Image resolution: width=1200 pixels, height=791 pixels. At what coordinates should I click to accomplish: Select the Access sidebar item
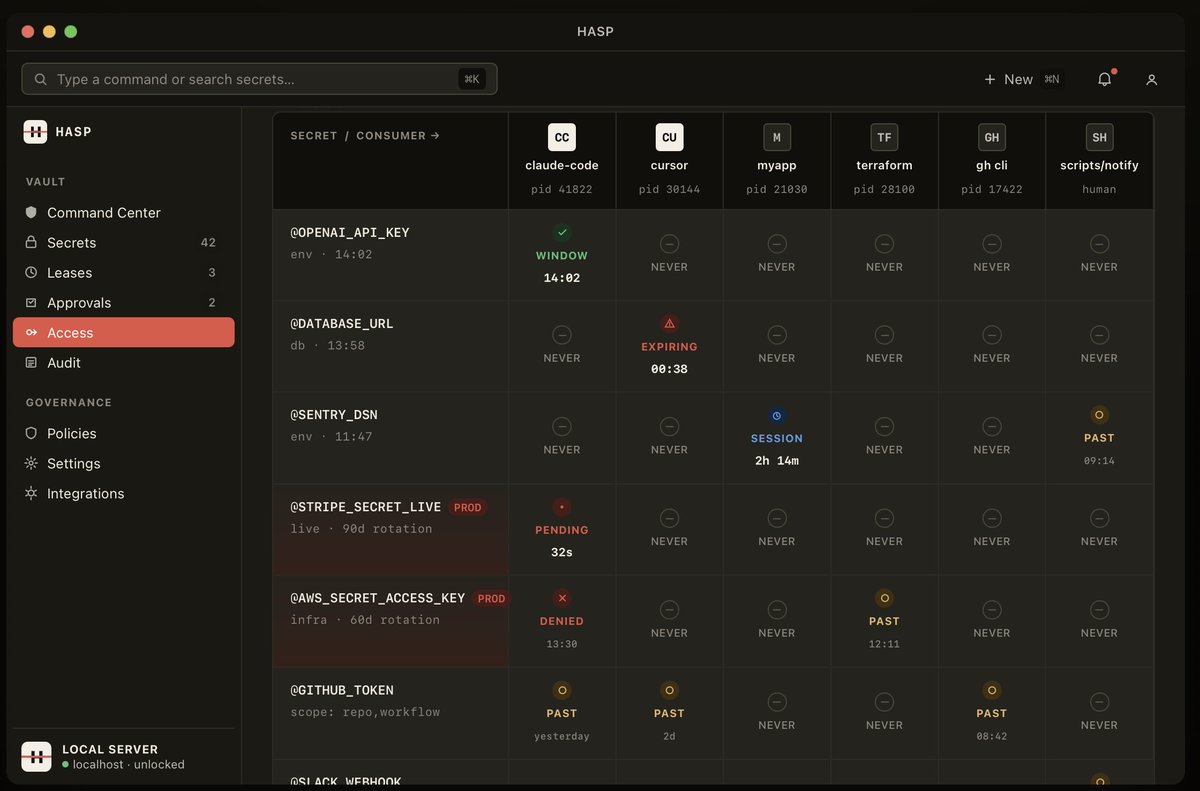pos(124,332)
